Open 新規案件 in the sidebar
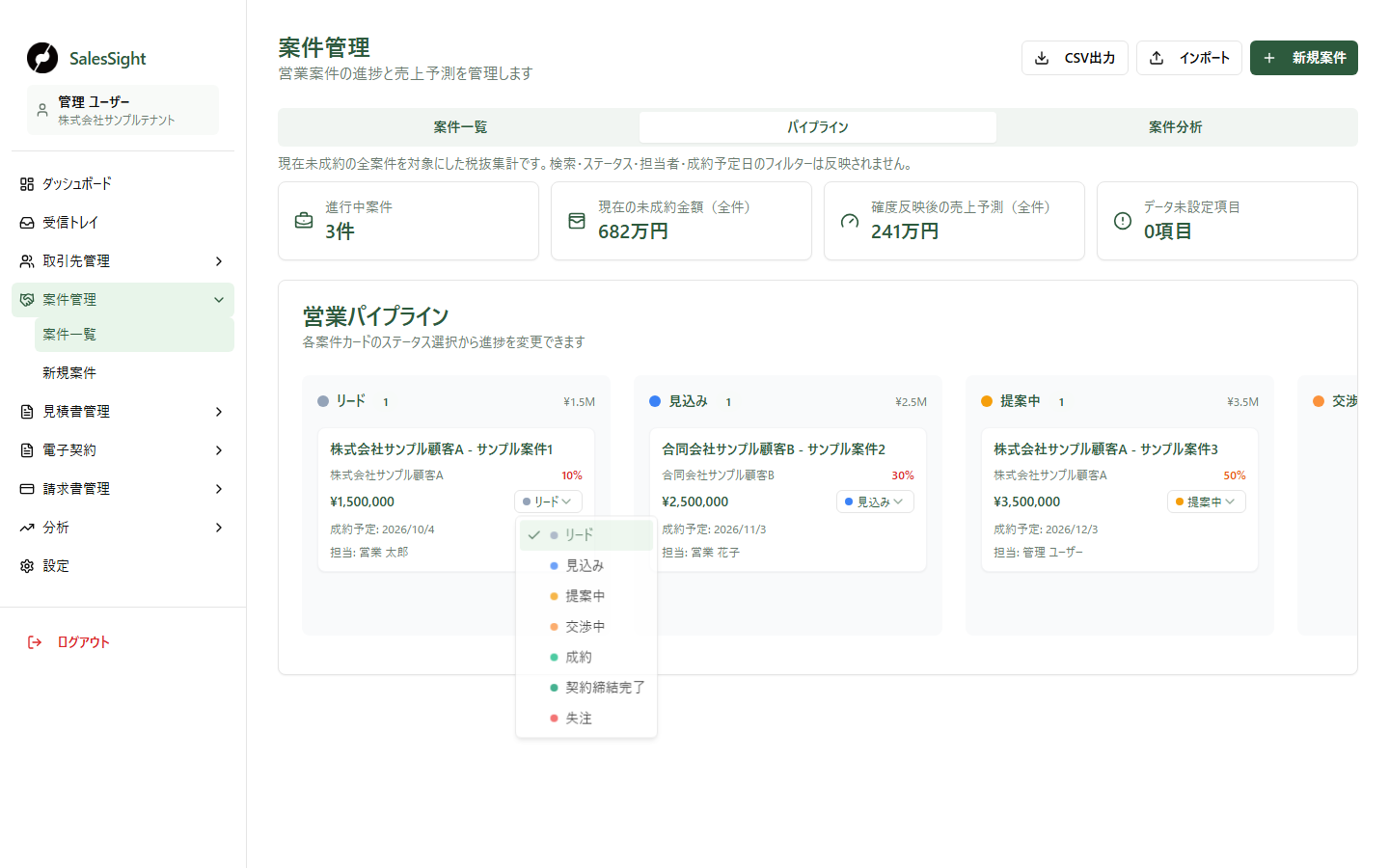The image size is (1389, 868). pyautogui.click(x=134, y=373)
